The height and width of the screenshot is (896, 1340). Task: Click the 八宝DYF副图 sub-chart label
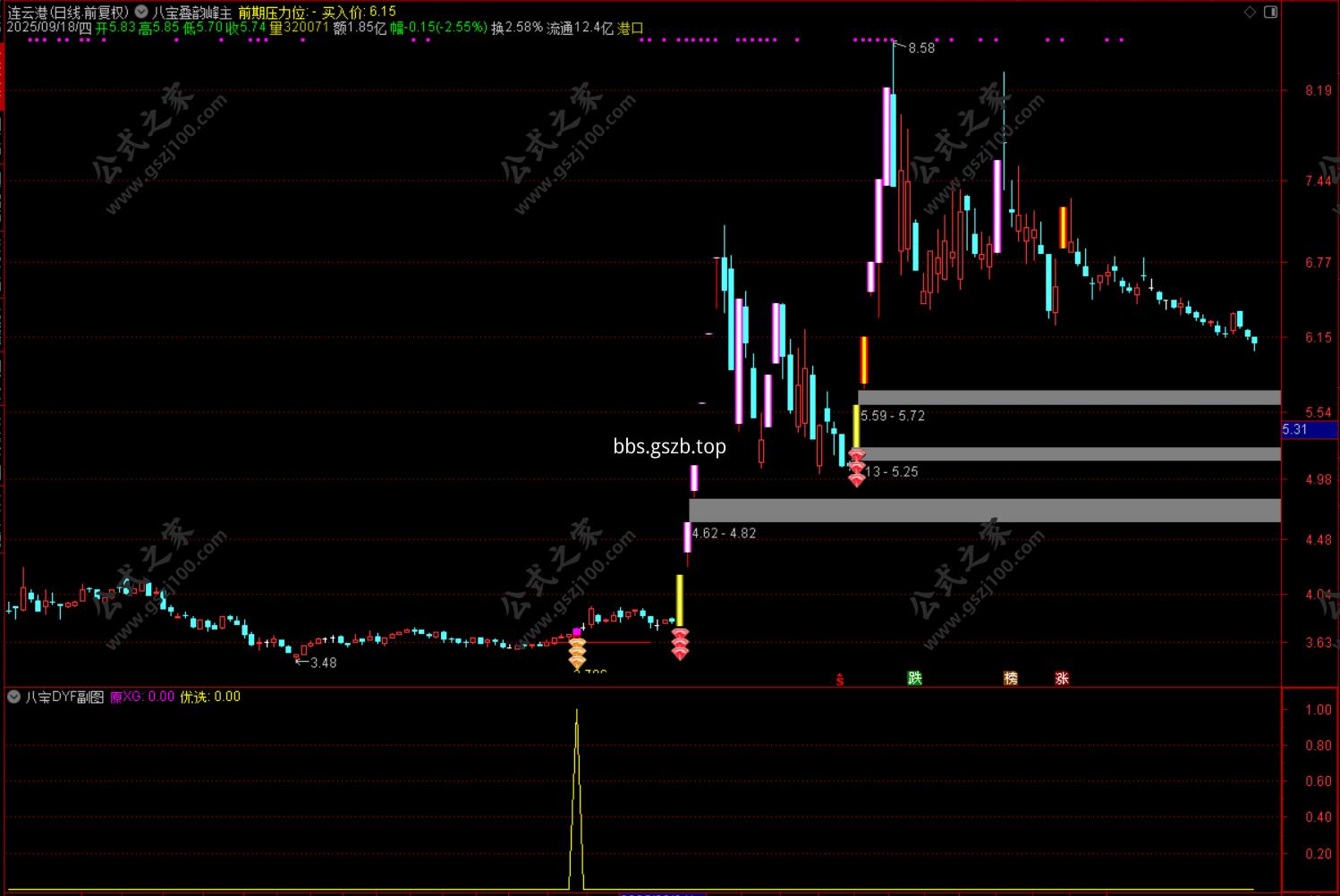click(x=64, y=697)
